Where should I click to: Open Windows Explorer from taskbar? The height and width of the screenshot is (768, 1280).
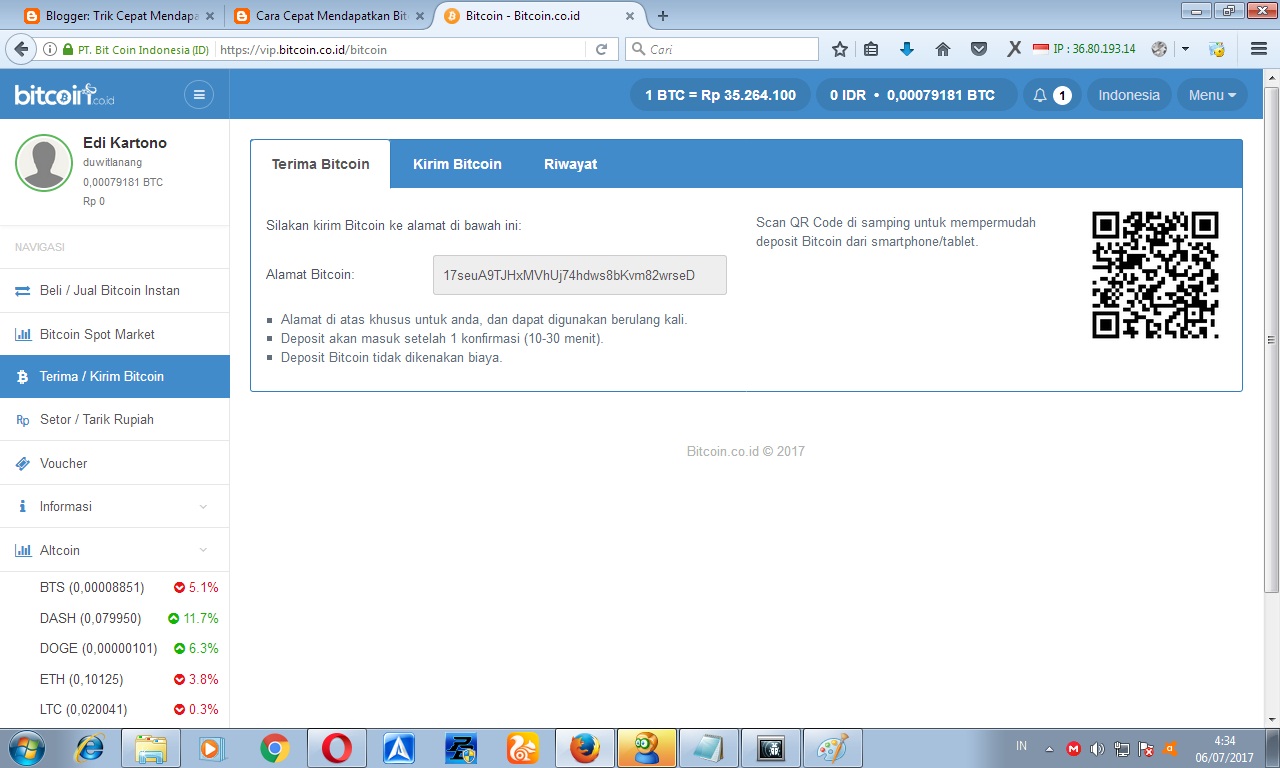pyautogui.click(x=152, y=748)
